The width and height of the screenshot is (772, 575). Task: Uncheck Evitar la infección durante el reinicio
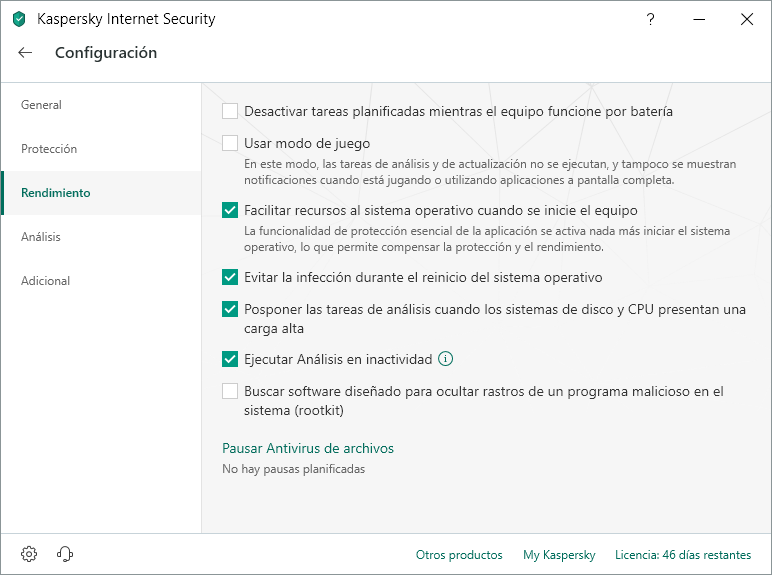click(230, 277)
